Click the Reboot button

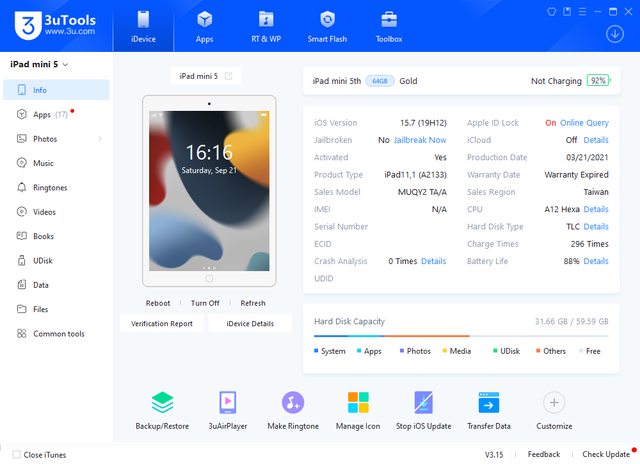[158, 303]
